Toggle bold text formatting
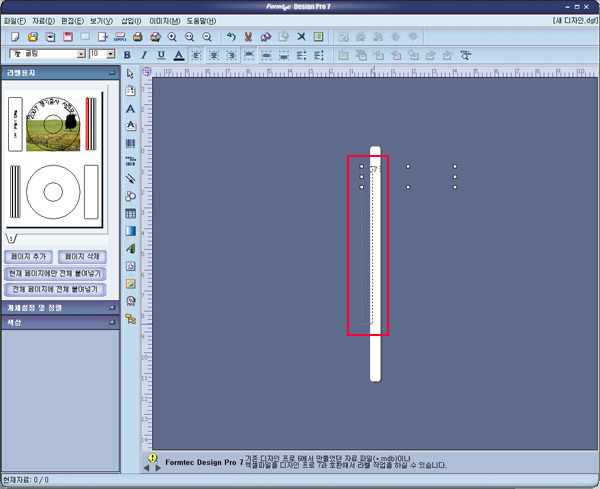Viewport: 600px width, 489px height. (x=128, y=55)
